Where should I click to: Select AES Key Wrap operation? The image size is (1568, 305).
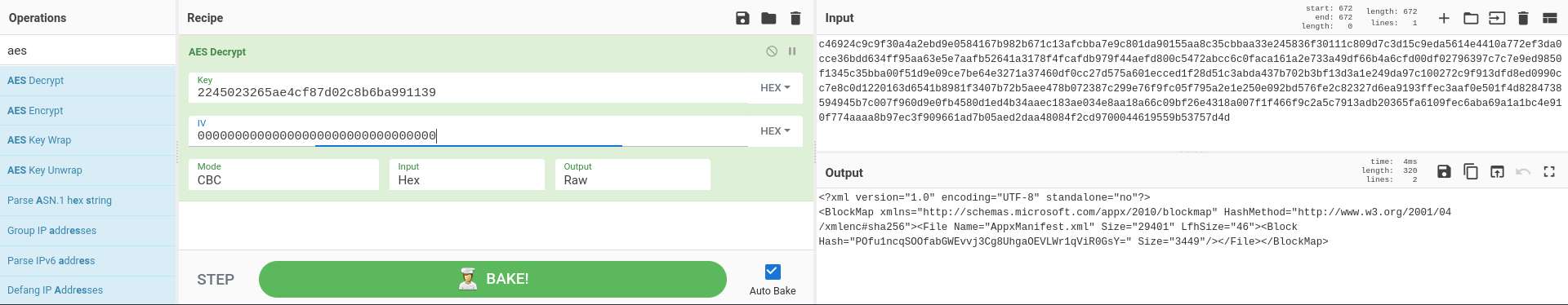pyautogui.click(x=88, y=140)
